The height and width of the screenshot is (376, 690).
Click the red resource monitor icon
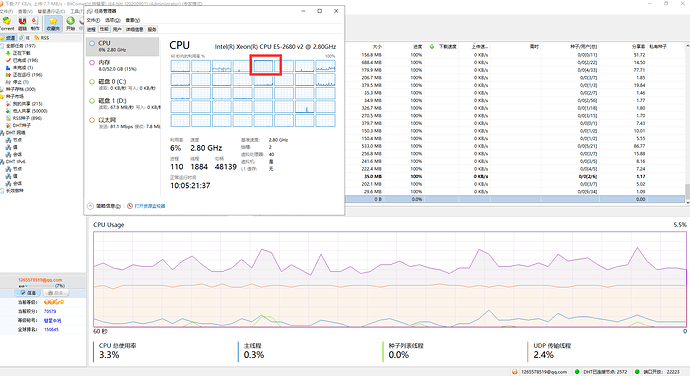pyautogui.click(x=130, y=206)
